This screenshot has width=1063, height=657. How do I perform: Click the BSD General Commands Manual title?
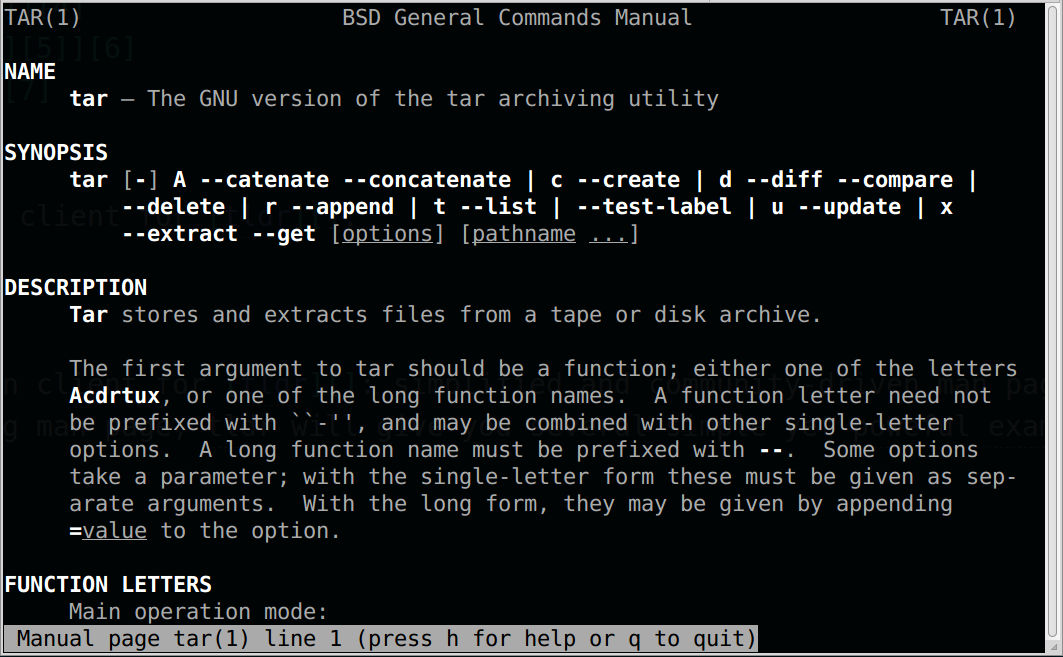517,18
